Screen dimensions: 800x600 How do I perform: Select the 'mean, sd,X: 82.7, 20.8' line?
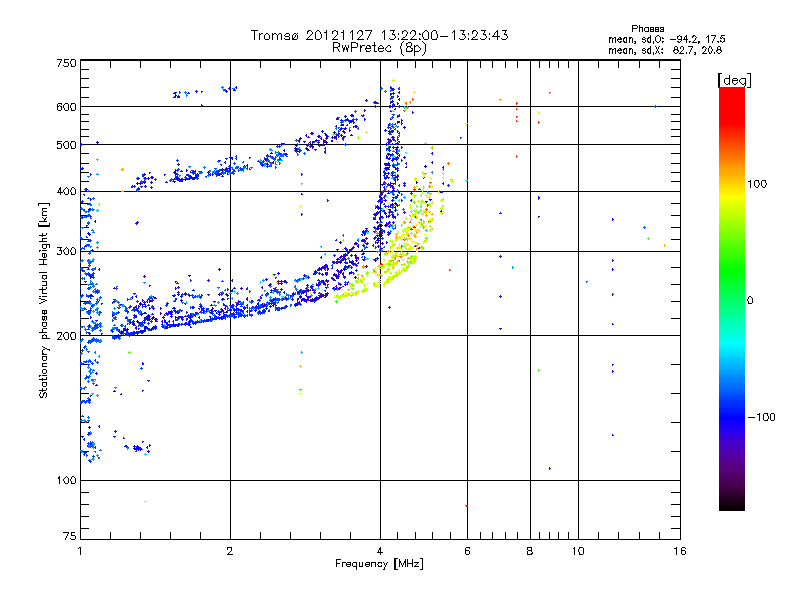pyautogui.click(x=665, y=50)
